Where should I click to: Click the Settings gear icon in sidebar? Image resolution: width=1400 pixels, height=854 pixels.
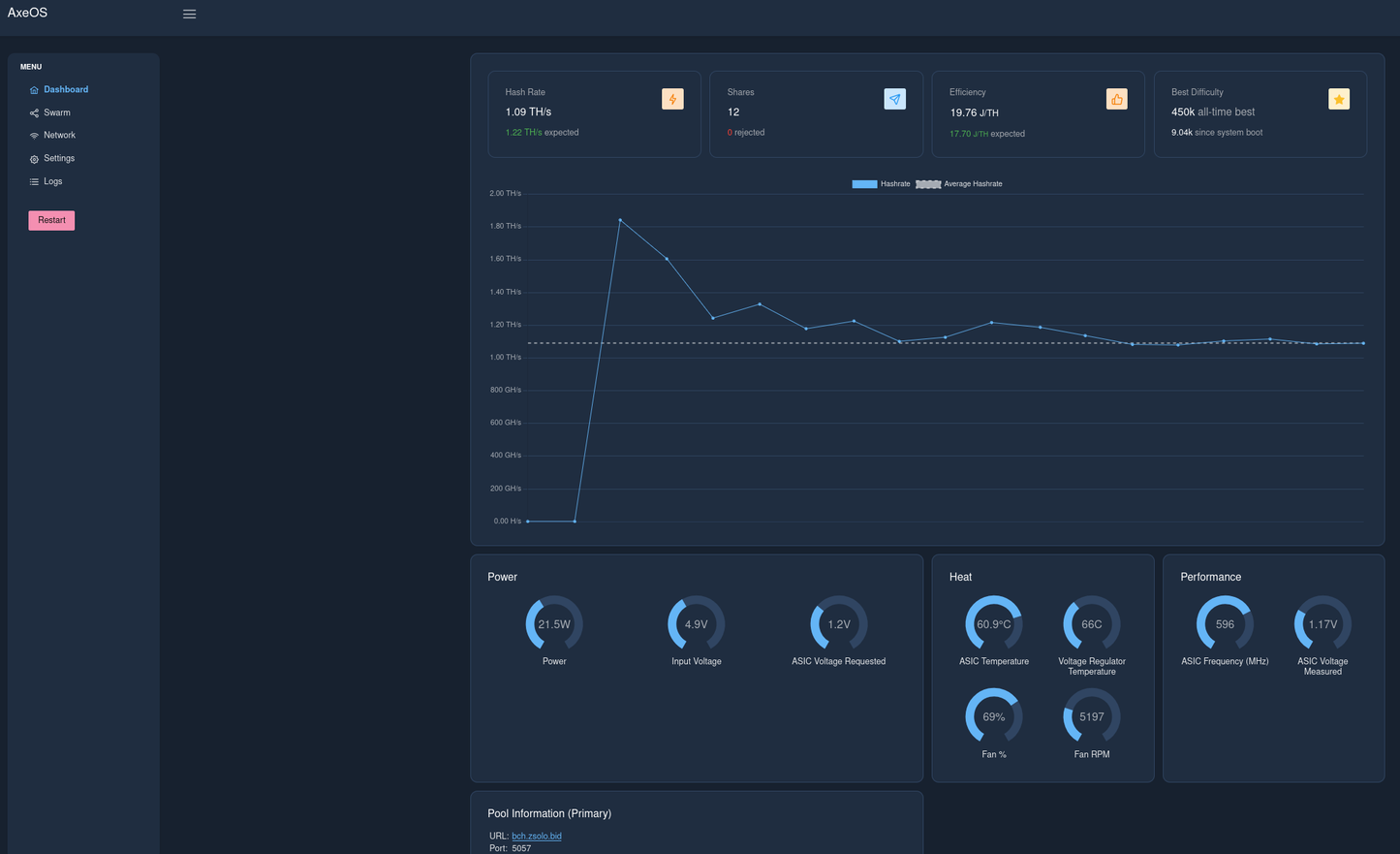point(34,159)
